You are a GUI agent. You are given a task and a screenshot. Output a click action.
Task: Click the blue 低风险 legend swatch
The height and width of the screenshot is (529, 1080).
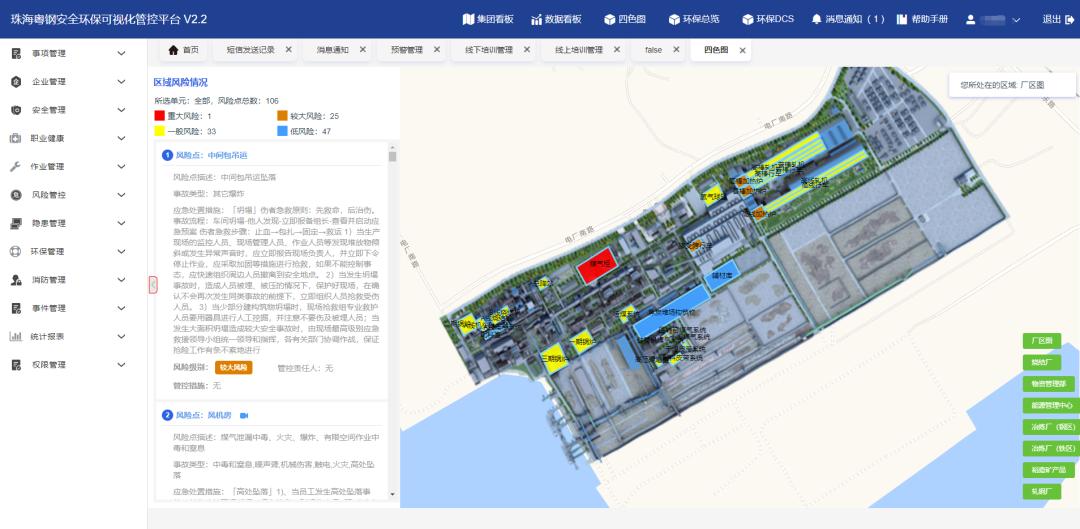[x=282, y=131]
